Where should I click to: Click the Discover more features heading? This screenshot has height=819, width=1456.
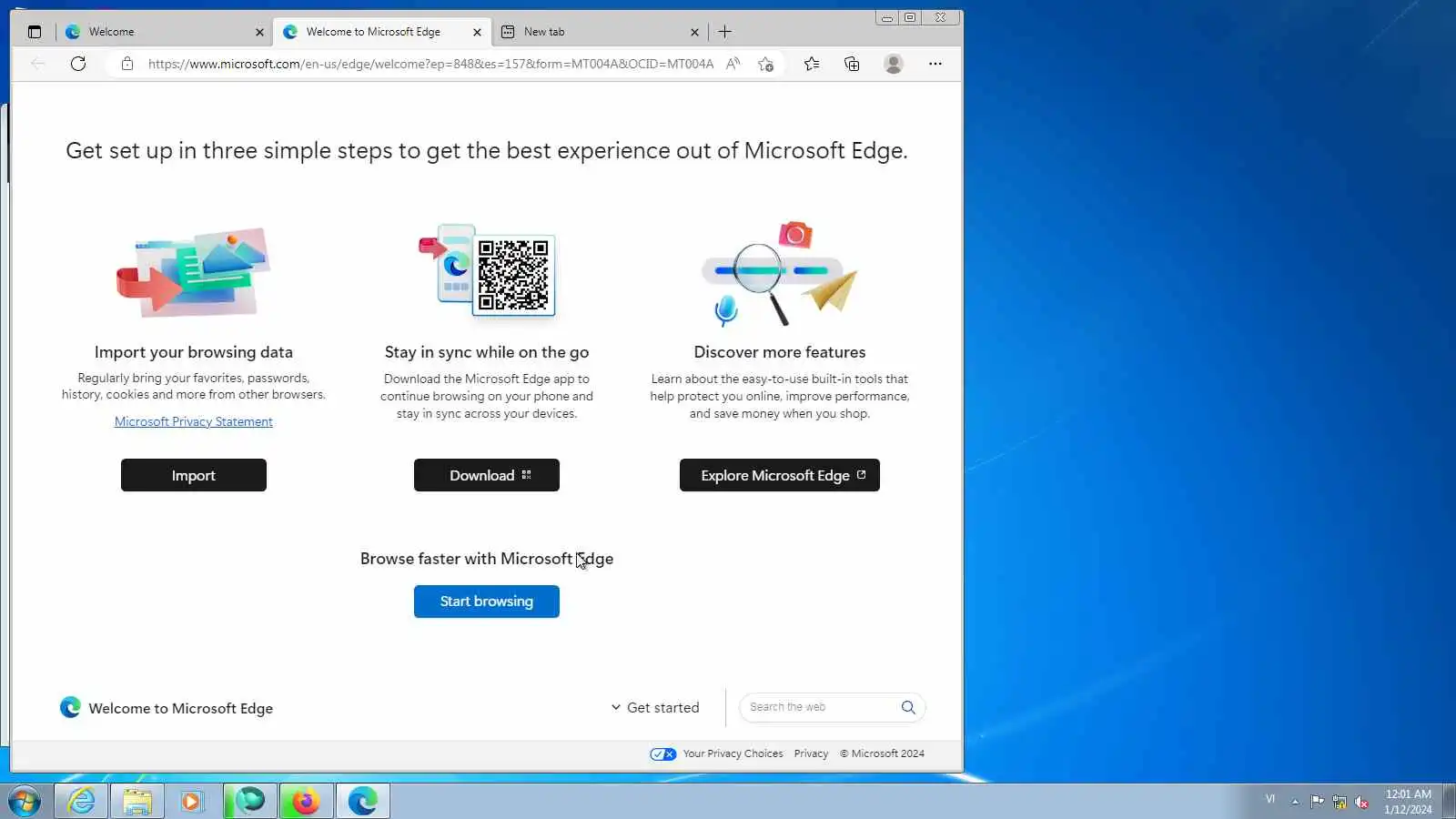780,352
